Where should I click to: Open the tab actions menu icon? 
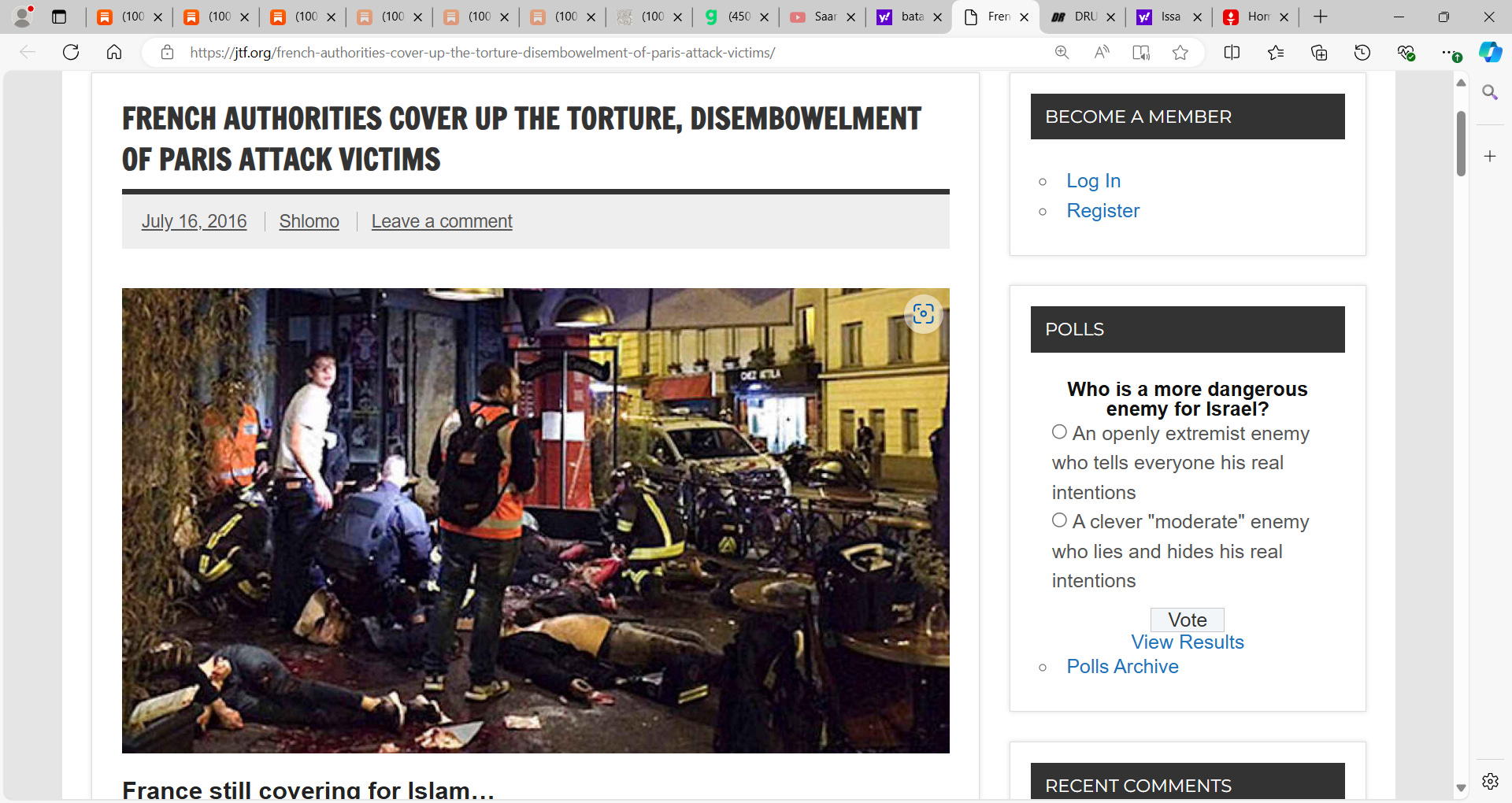point(59,17)
